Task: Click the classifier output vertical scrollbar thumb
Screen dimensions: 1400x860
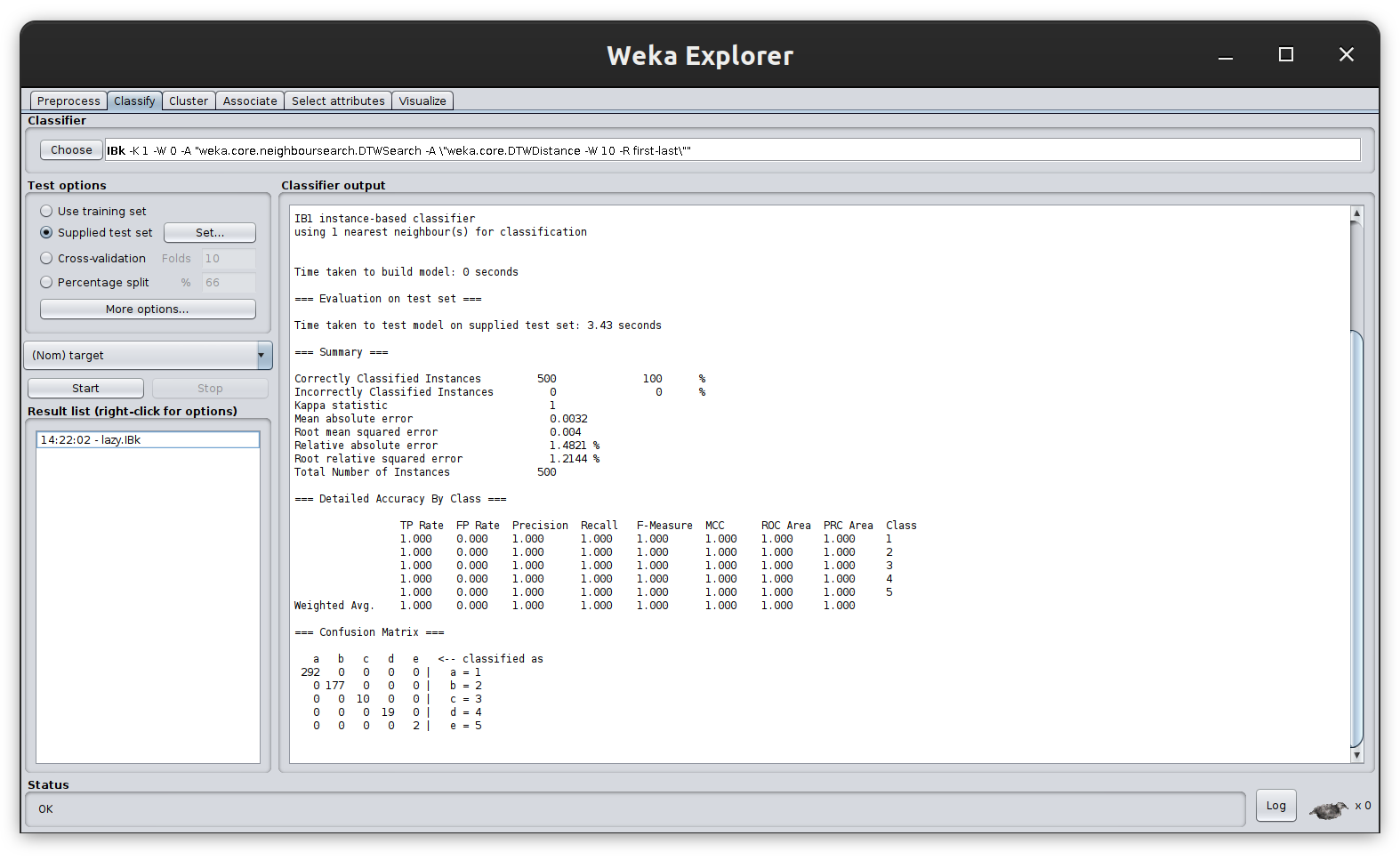Action: point(1356,539)
